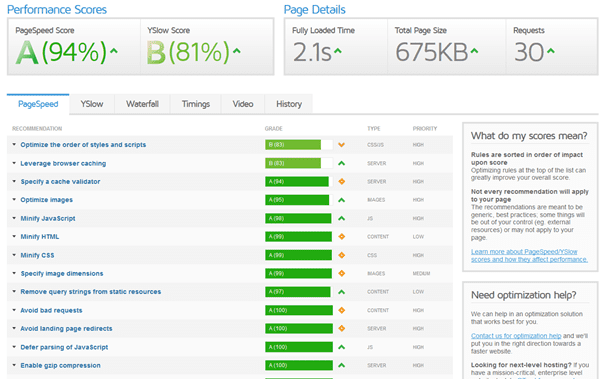Click the TYPE column header

tap(373, 129)
